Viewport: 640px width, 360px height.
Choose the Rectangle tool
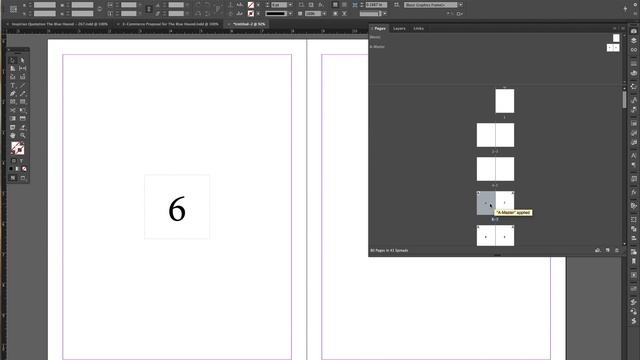22,102
